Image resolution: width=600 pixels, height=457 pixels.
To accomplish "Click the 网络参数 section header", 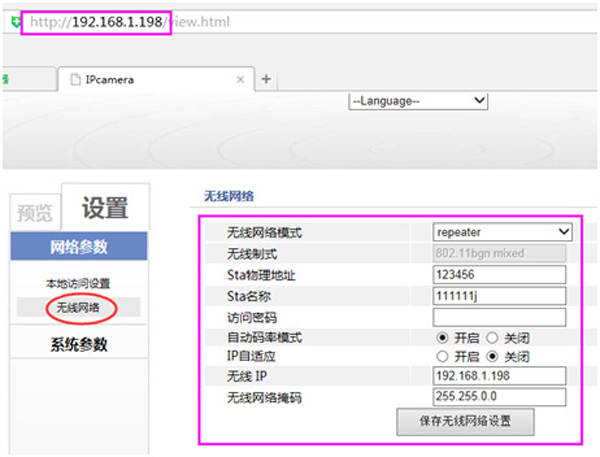I will tap(78, 247).
